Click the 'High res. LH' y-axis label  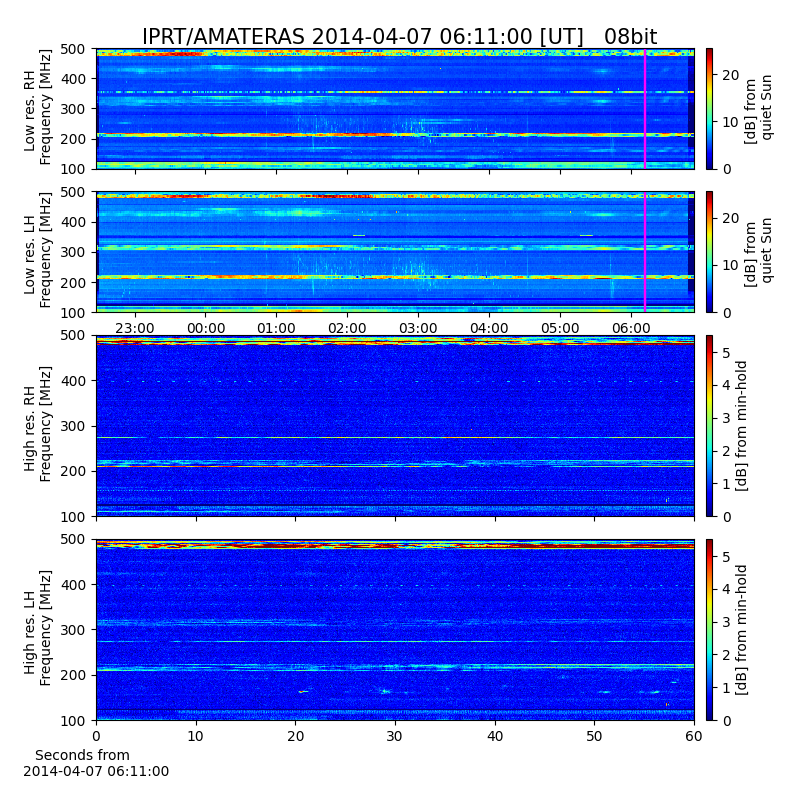(38, 630)
